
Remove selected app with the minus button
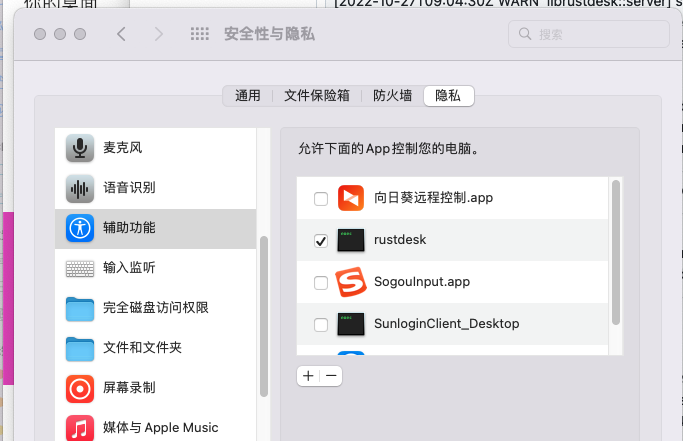pyautogui.click(x=331, y=376)
